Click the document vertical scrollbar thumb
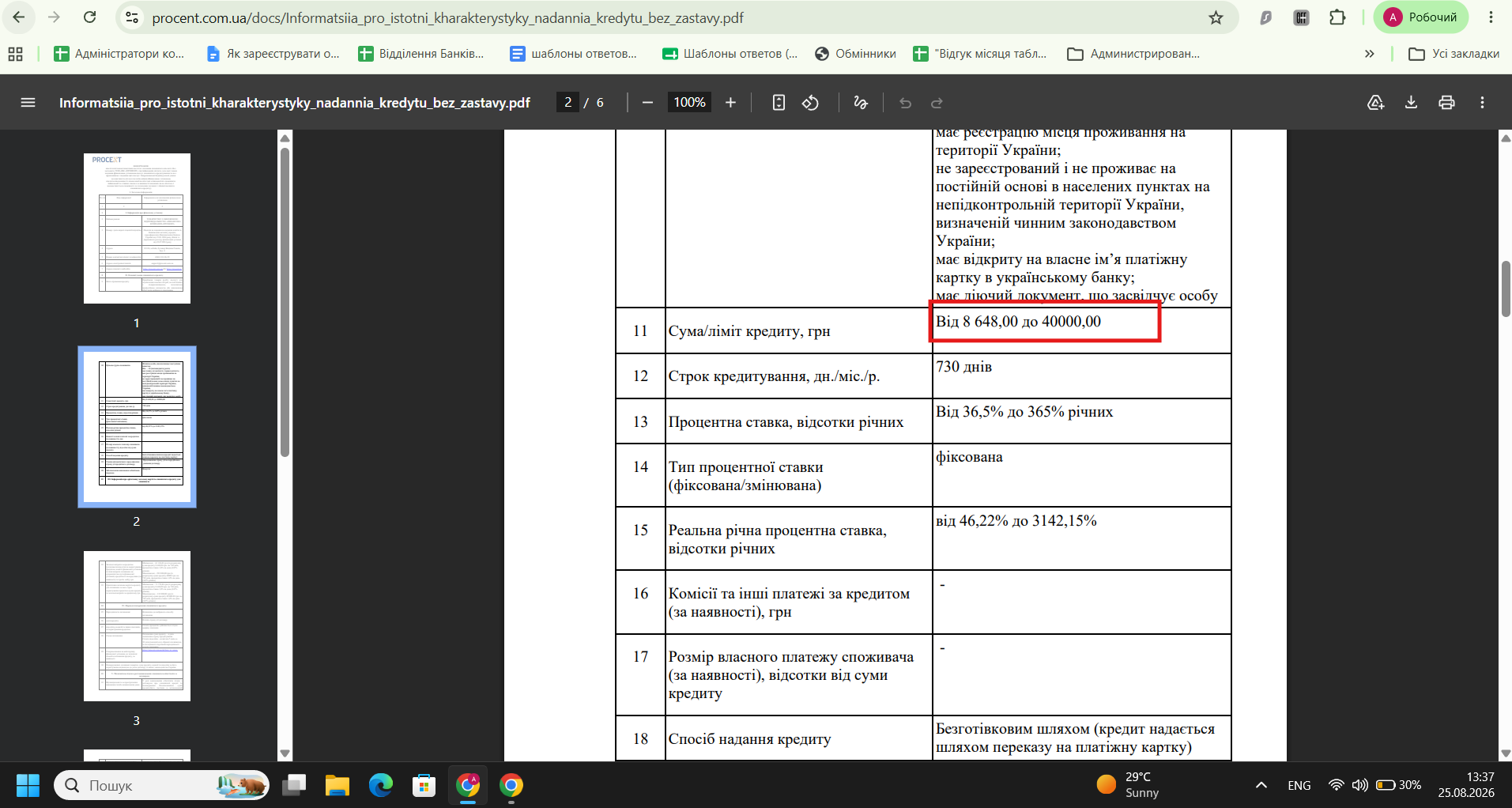Viewport: 1512px width, 808px height. click(x=1505, y=289)
